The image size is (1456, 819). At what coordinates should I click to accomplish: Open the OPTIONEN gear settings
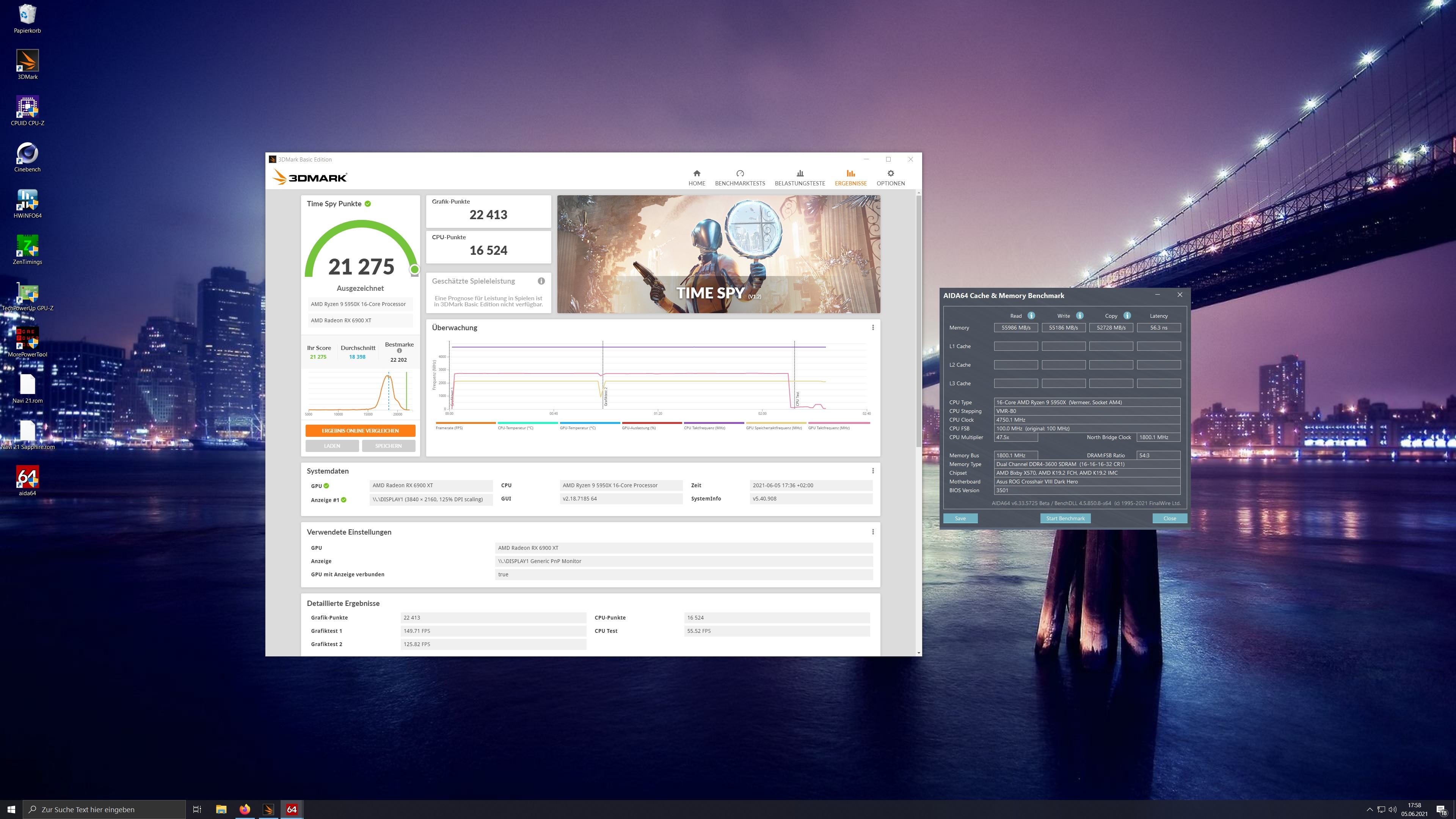(890, 177)
